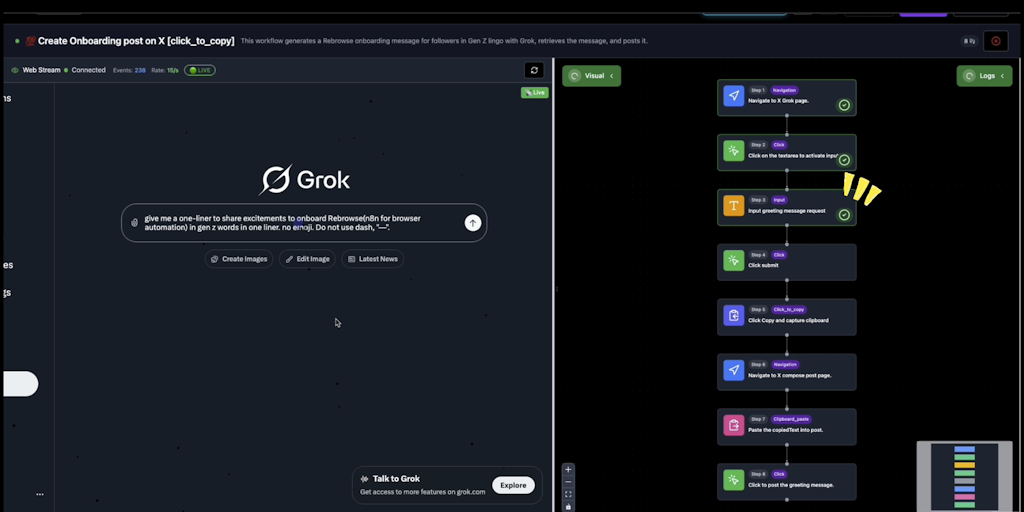Image resolution: width=1024 pixels, height=512 pixels.
Task: Click the Edit Image suggestion
Action: click(x=307, y=259)
